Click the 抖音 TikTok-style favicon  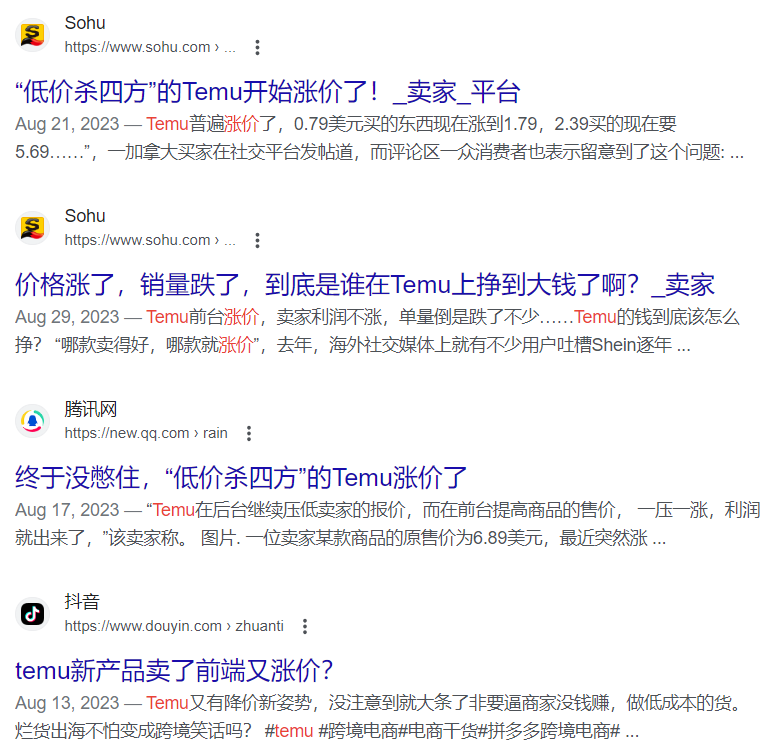coord(32,614)
